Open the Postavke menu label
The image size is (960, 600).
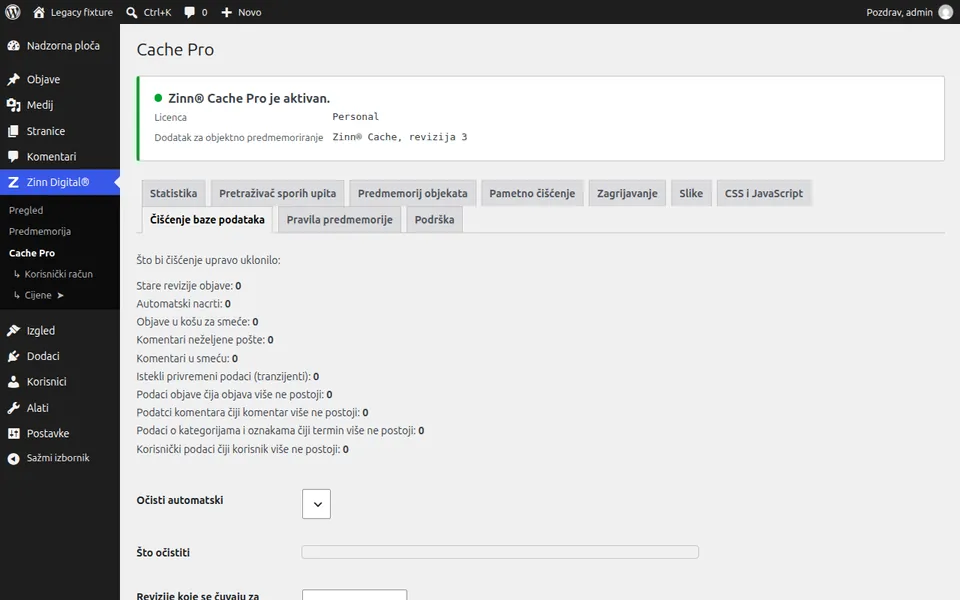pos(48,433)
